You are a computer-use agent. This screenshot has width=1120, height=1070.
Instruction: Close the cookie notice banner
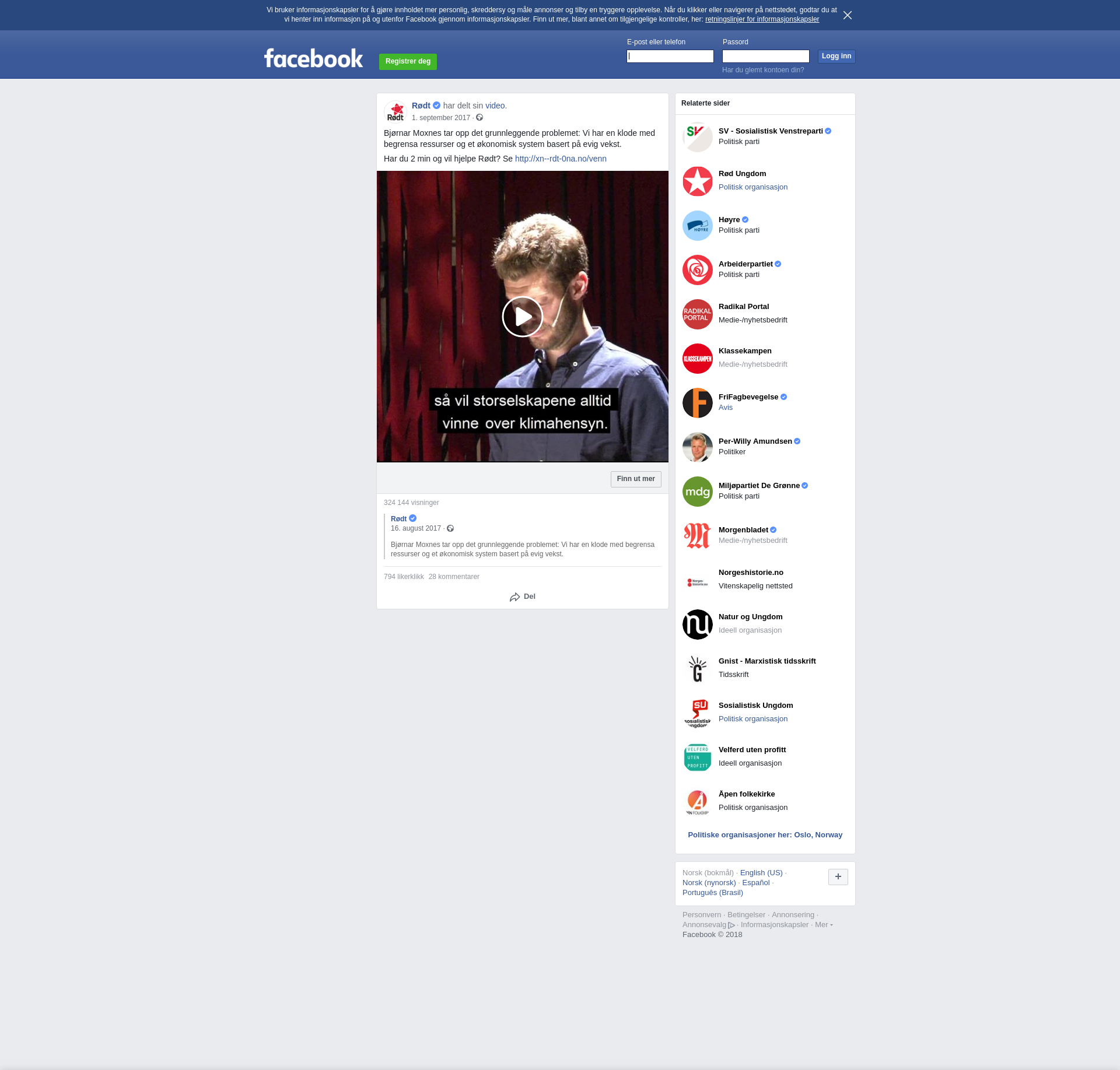point(848,15)
